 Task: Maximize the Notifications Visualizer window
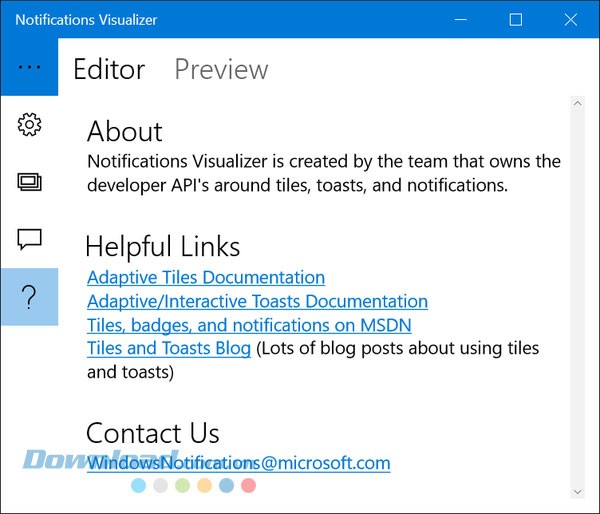click(x=516, y=19)
